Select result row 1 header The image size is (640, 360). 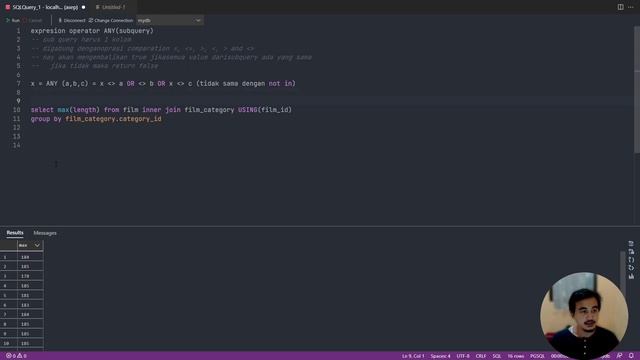tap(8, 257)
